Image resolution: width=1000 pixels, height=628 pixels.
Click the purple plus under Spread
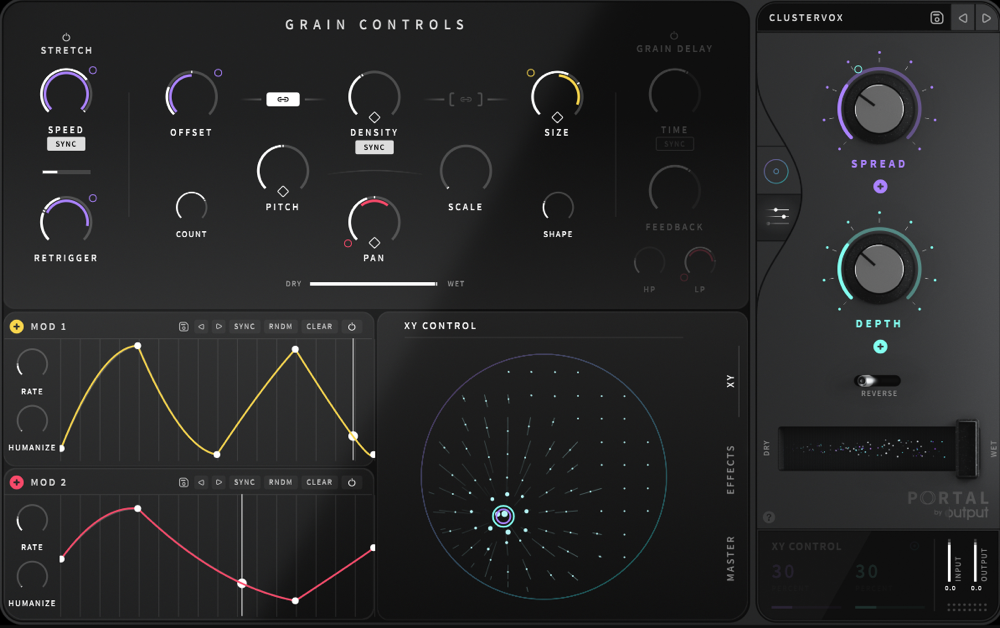tap(880, 186)
